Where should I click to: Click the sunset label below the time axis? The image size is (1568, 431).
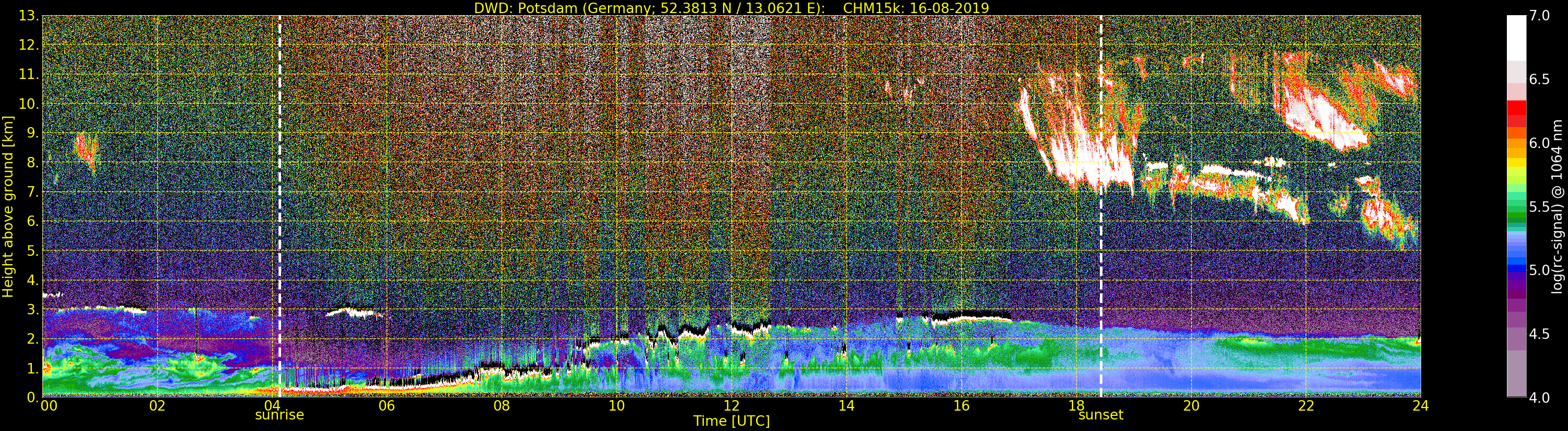click(x=1100, y=415)
